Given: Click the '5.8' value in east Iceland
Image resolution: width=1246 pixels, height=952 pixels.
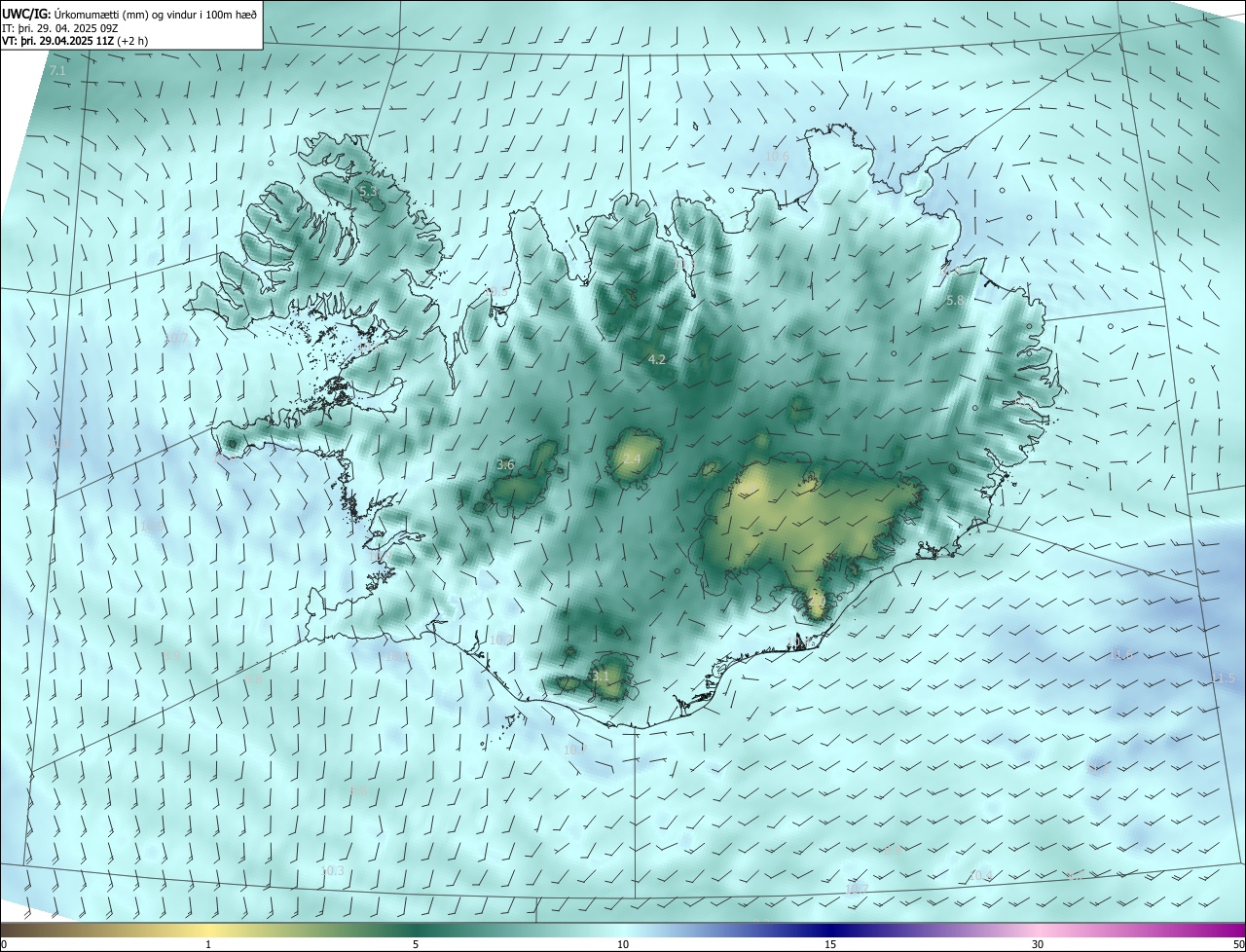Looking at the screenshot, I should coord(955,301).
